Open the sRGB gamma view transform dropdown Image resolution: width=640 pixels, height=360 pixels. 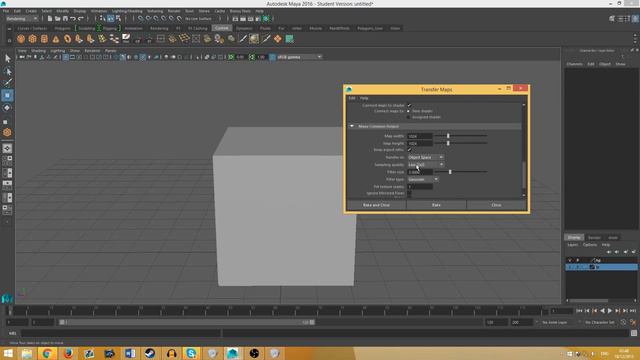click(299, 57)
